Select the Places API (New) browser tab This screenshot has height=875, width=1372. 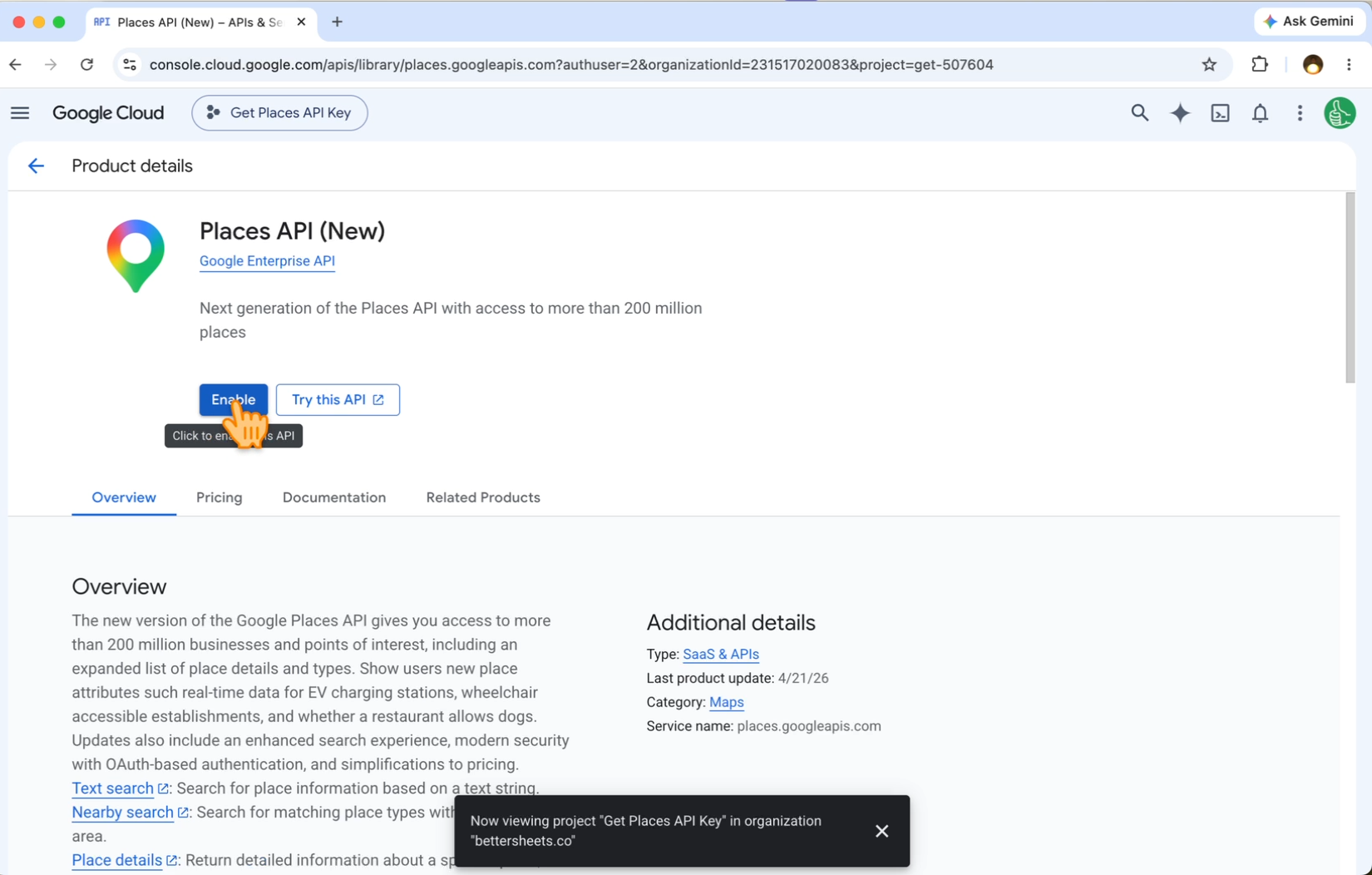(x=200, y=22)
